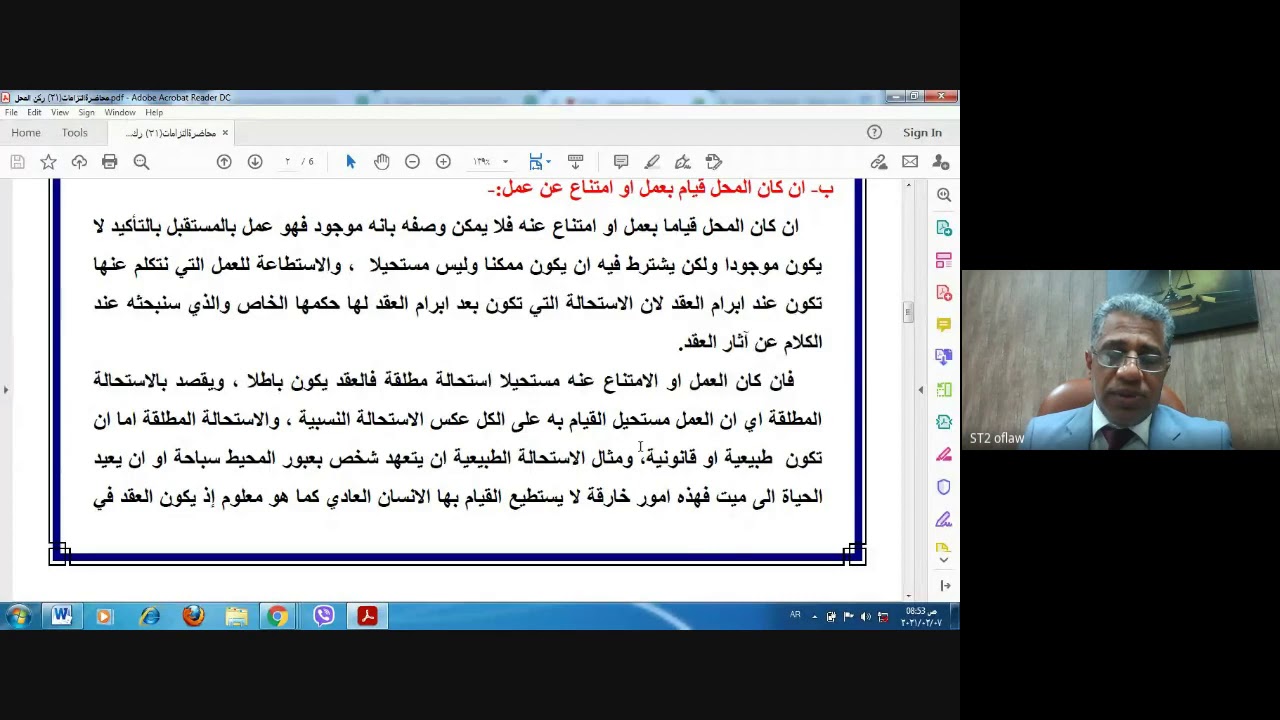Bookmark the document with the star icon
Viewport: 1280px width, 720px height.
click(48, 162)
